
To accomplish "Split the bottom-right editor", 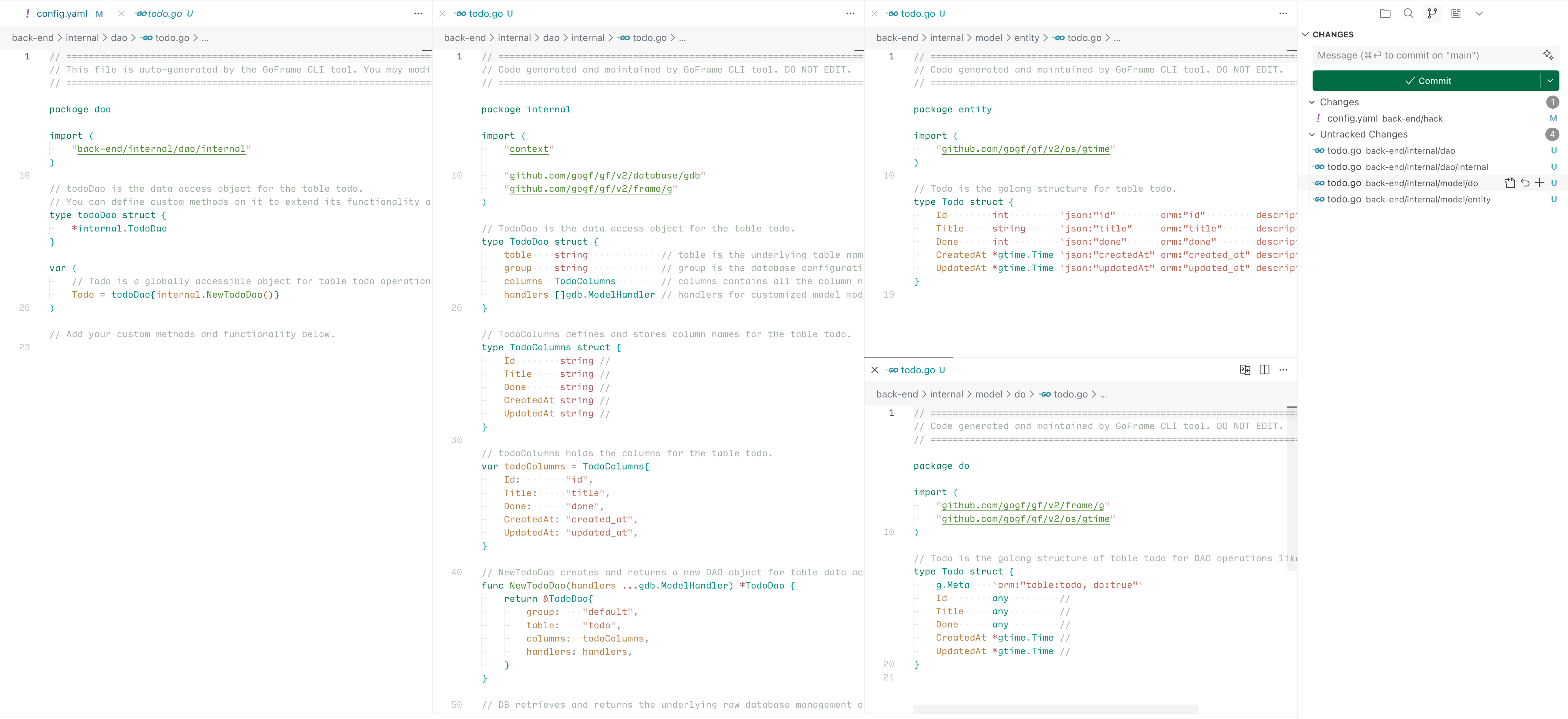I will (1264, 370).
